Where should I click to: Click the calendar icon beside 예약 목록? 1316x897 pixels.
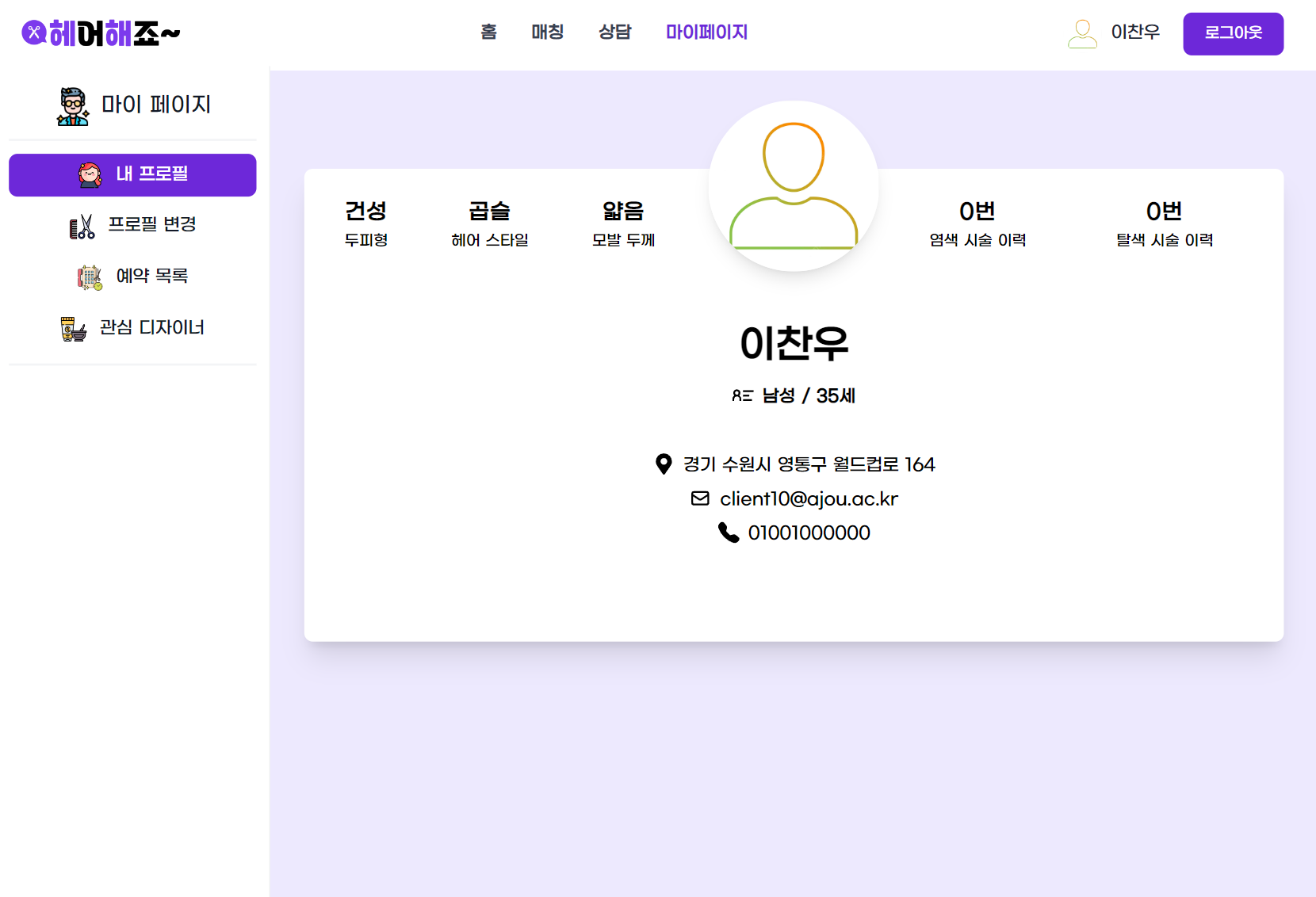pos(87,276)
